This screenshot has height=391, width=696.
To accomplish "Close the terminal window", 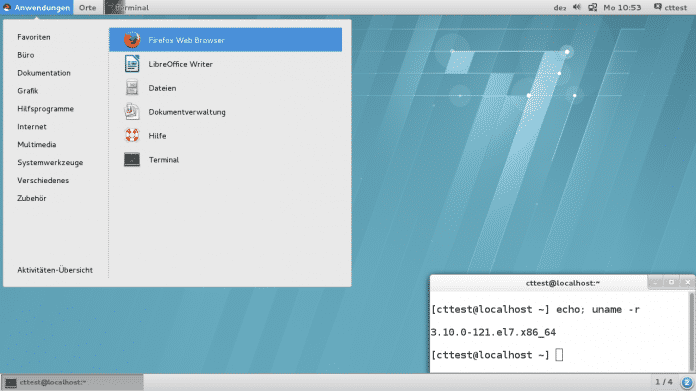I will point(688,282).
